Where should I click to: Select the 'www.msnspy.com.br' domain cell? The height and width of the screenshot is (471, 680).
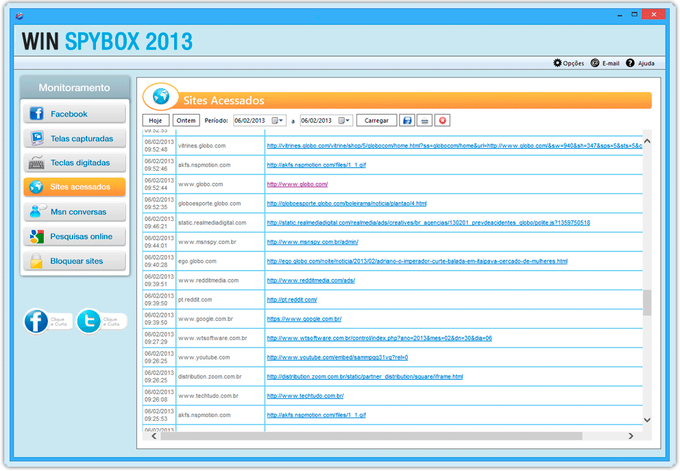(x=220, y=242)
